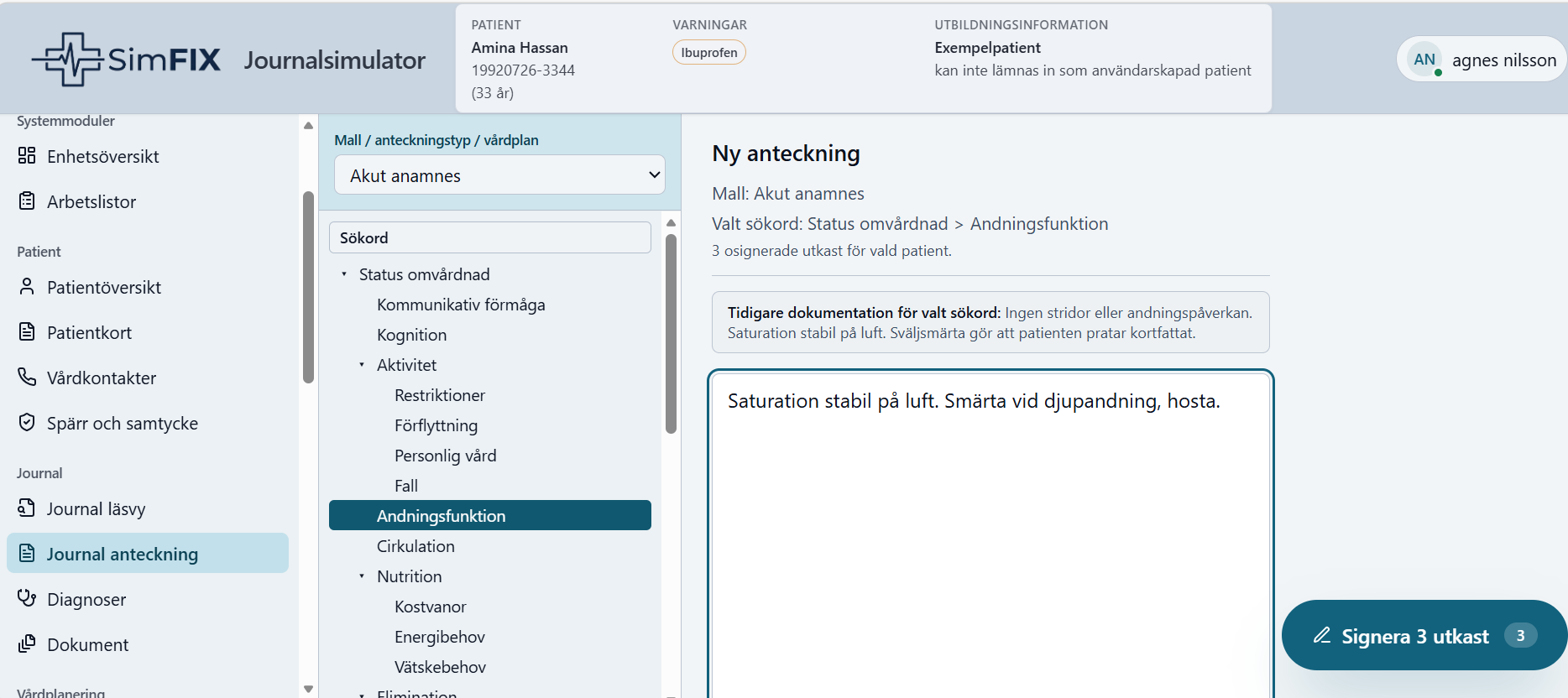Click the Ny anteckning heading

(786, 154)
